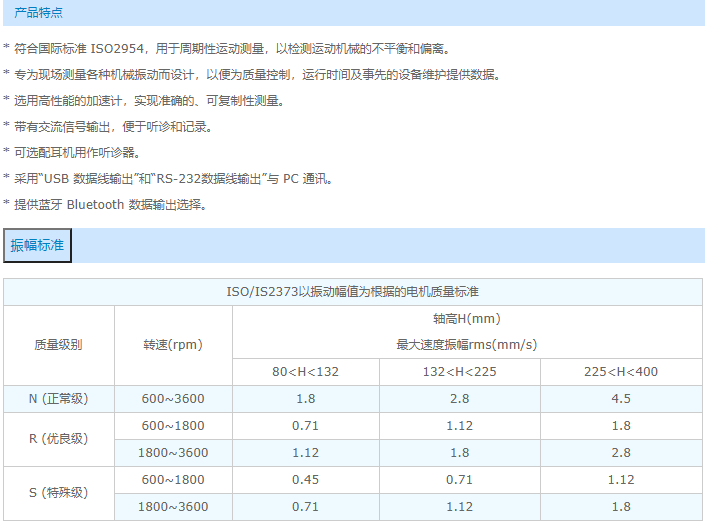The width and height of the screenshot is (705, 524).
Task: Select the S (特殊级) row label
Action: [x=59, y=493]
